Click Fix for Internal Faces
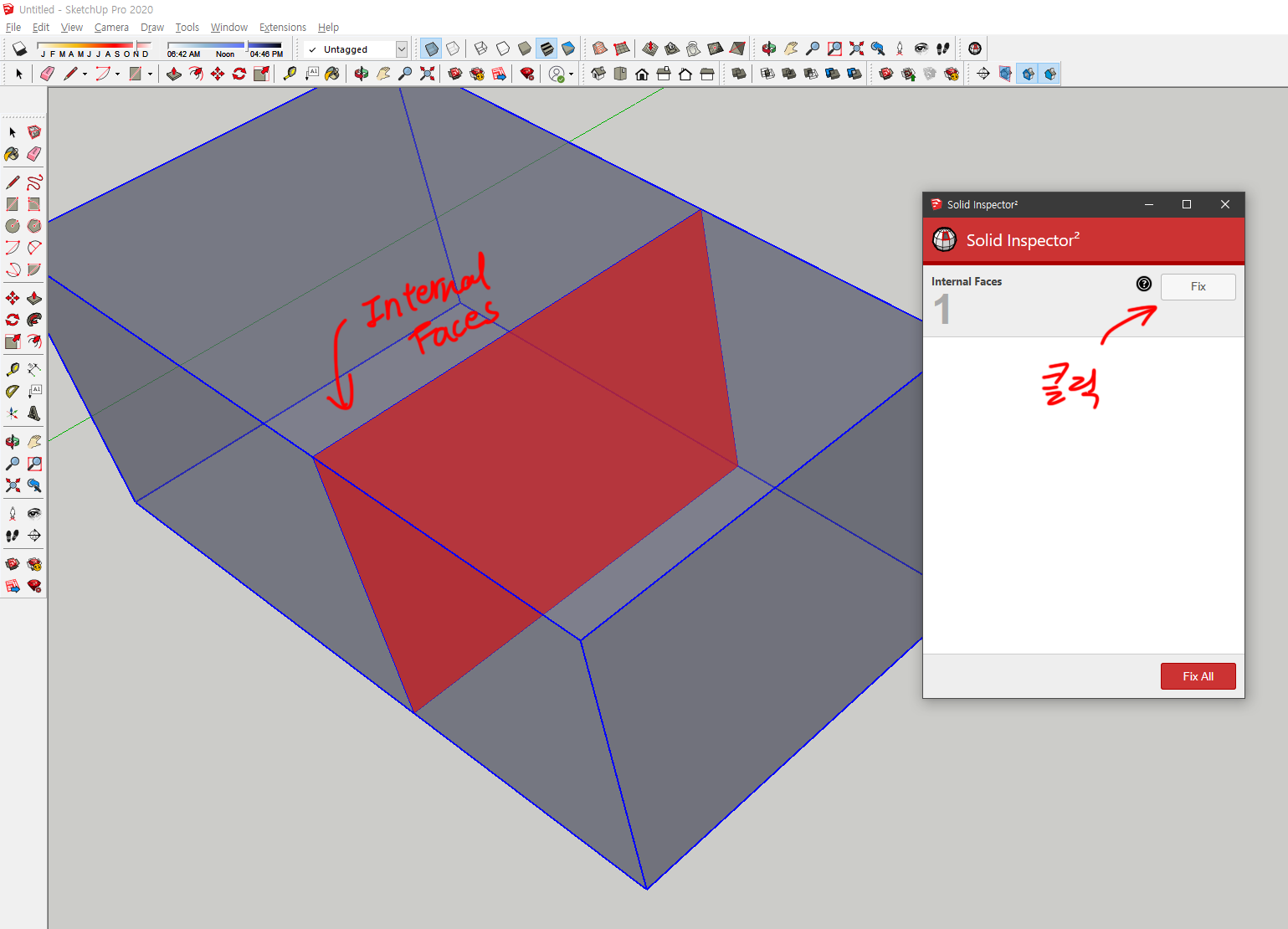Screen dimensions: 1288x929 coord(1198,286)
